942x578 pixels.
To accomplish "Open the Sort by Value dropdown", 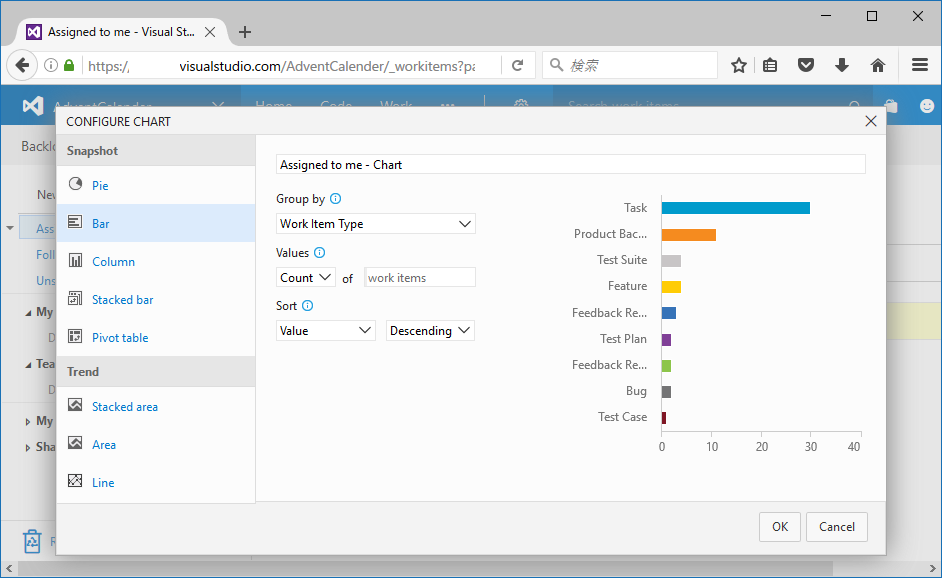I will tap(326, 330).
